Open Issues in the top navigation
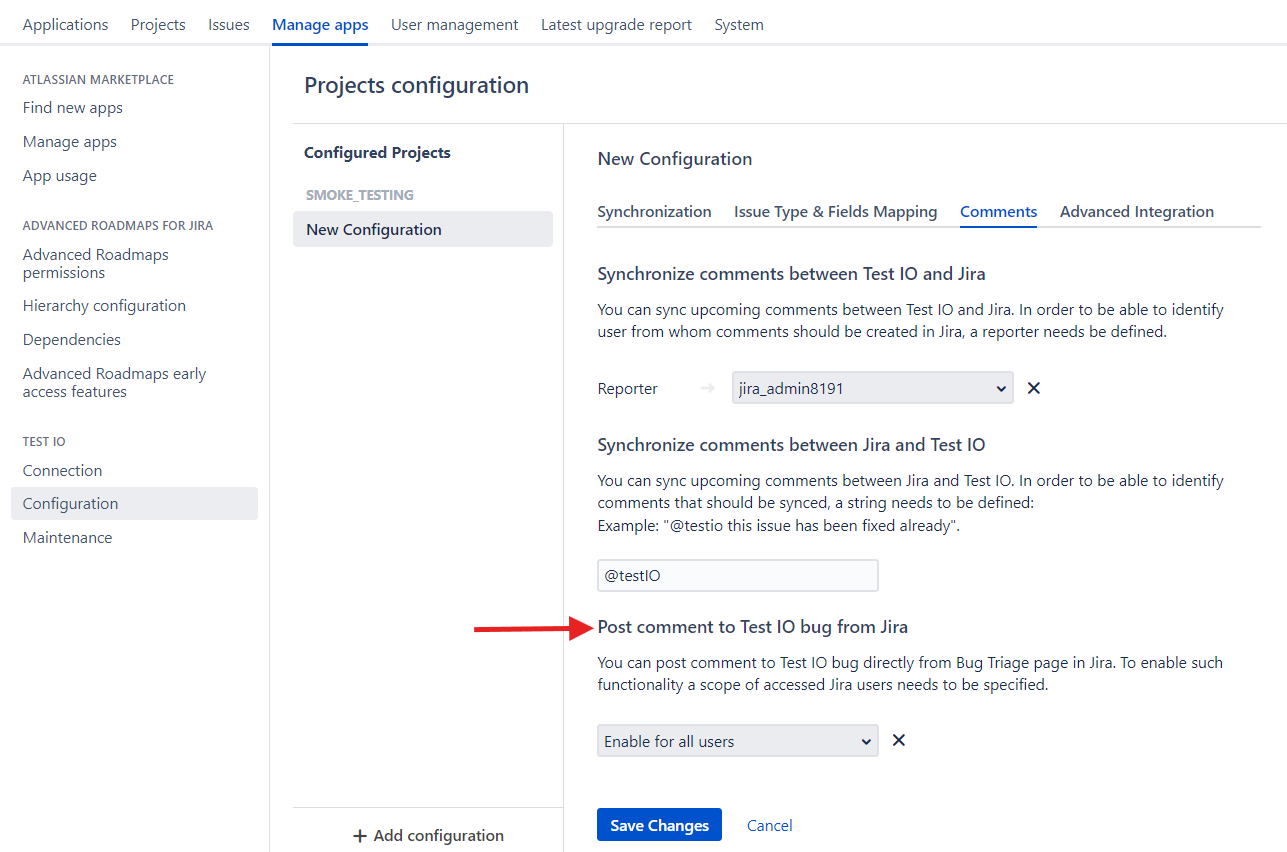The width and height of the screenshot is (1287, 852). click(x=229, y=24)
